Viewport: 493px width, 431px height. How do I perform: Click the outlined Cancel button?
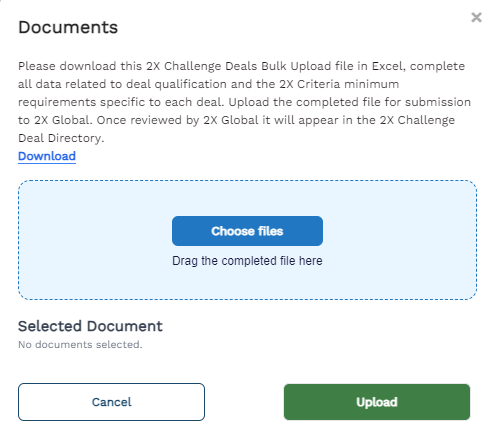pos(111,402)
